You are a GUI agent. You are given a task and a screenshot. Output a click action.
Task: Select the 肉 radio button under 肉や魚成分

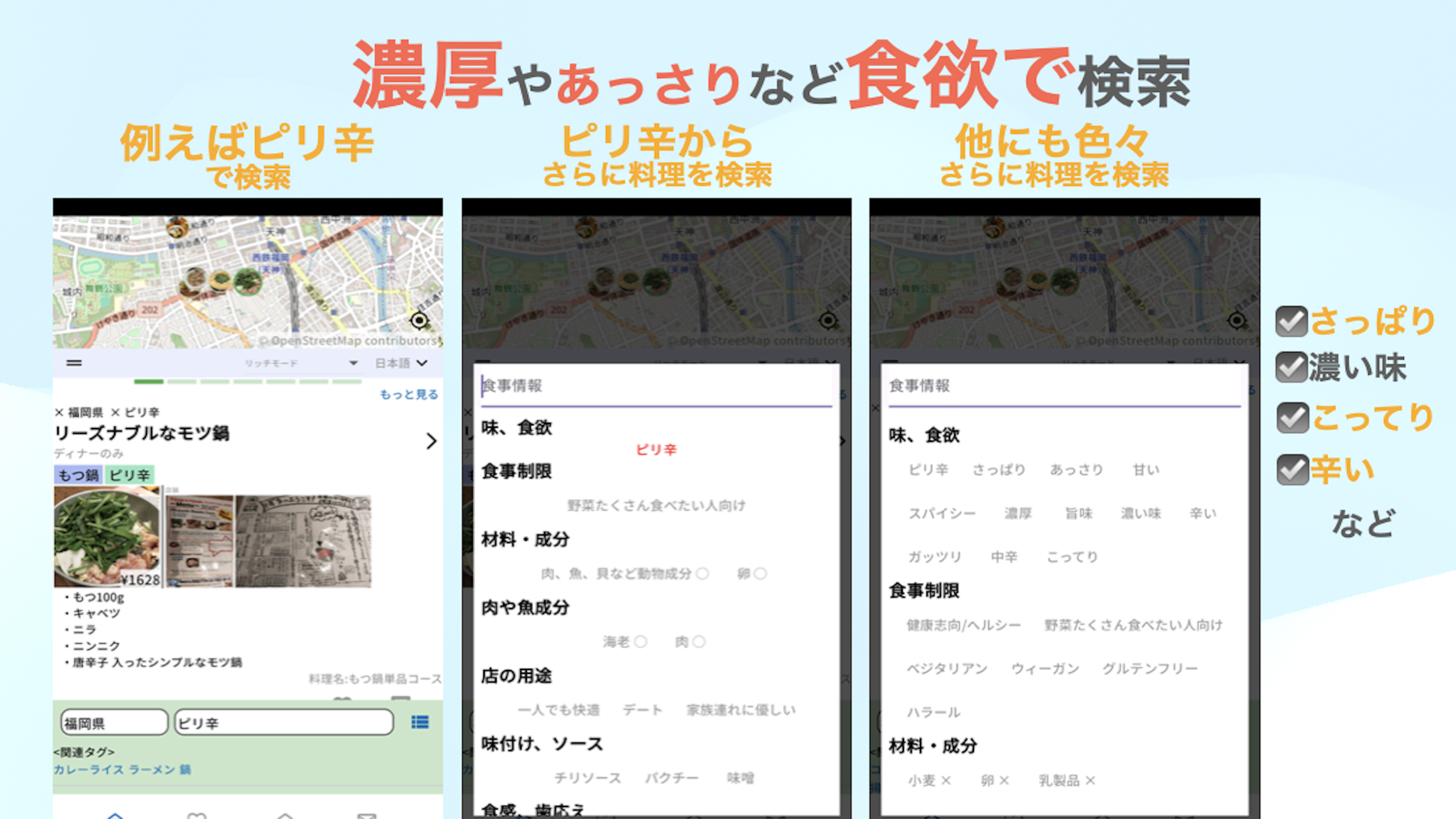click(698, 642)
